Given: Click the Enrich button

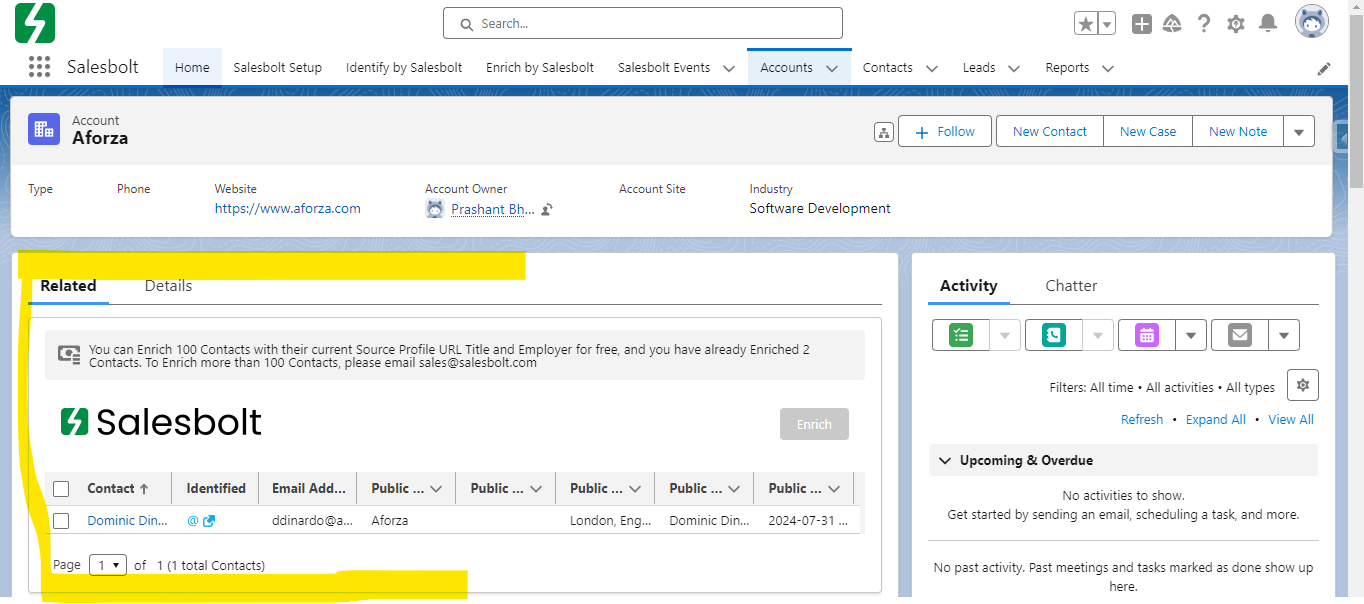Looking at the screenshot, I should click(x=814, y=424).
